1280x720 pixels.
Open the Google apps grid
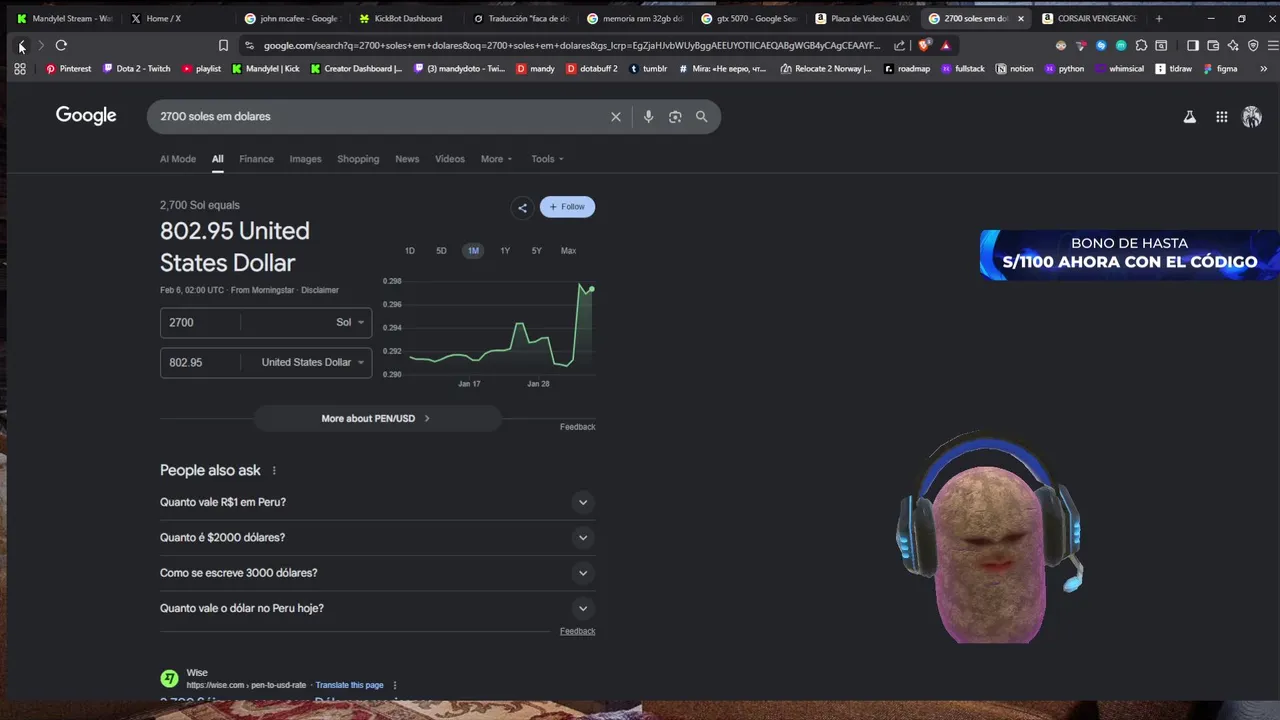click(x=1222, y=117)
